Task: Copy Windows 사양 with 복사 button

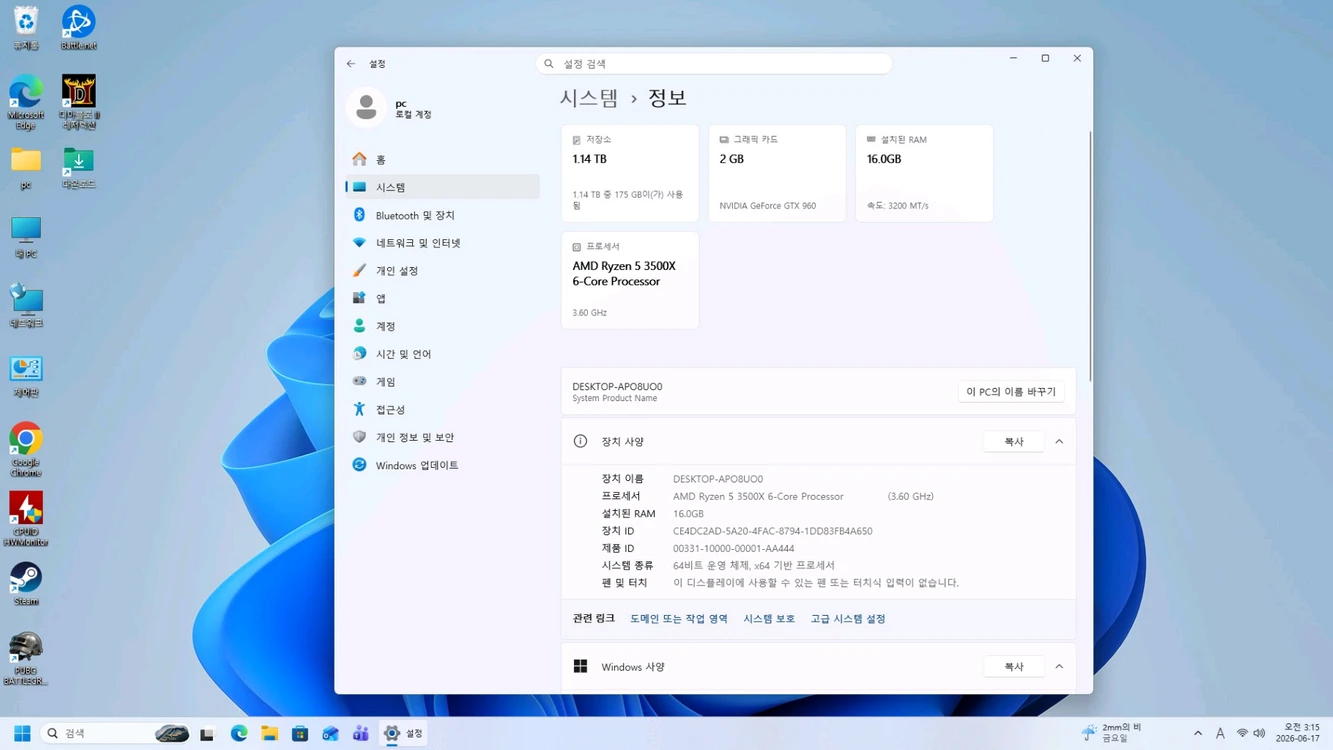Action: point(1014,667)
